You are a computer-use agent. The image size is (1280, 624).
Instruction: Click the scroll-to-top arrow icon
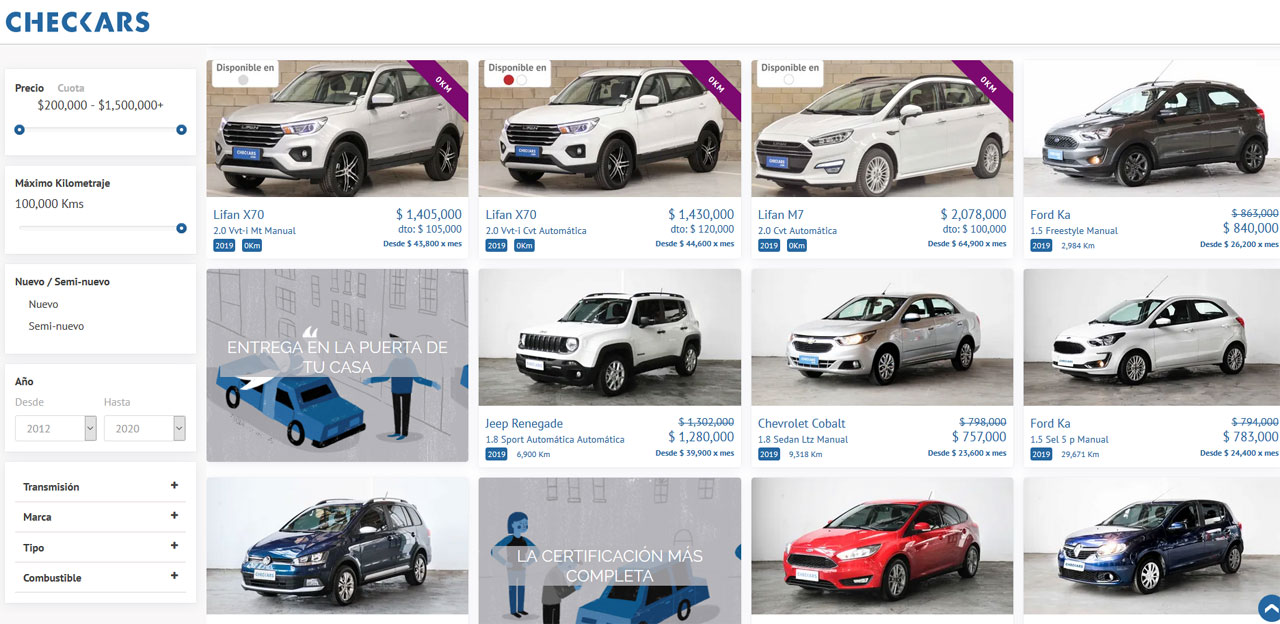coord(1270,607)
